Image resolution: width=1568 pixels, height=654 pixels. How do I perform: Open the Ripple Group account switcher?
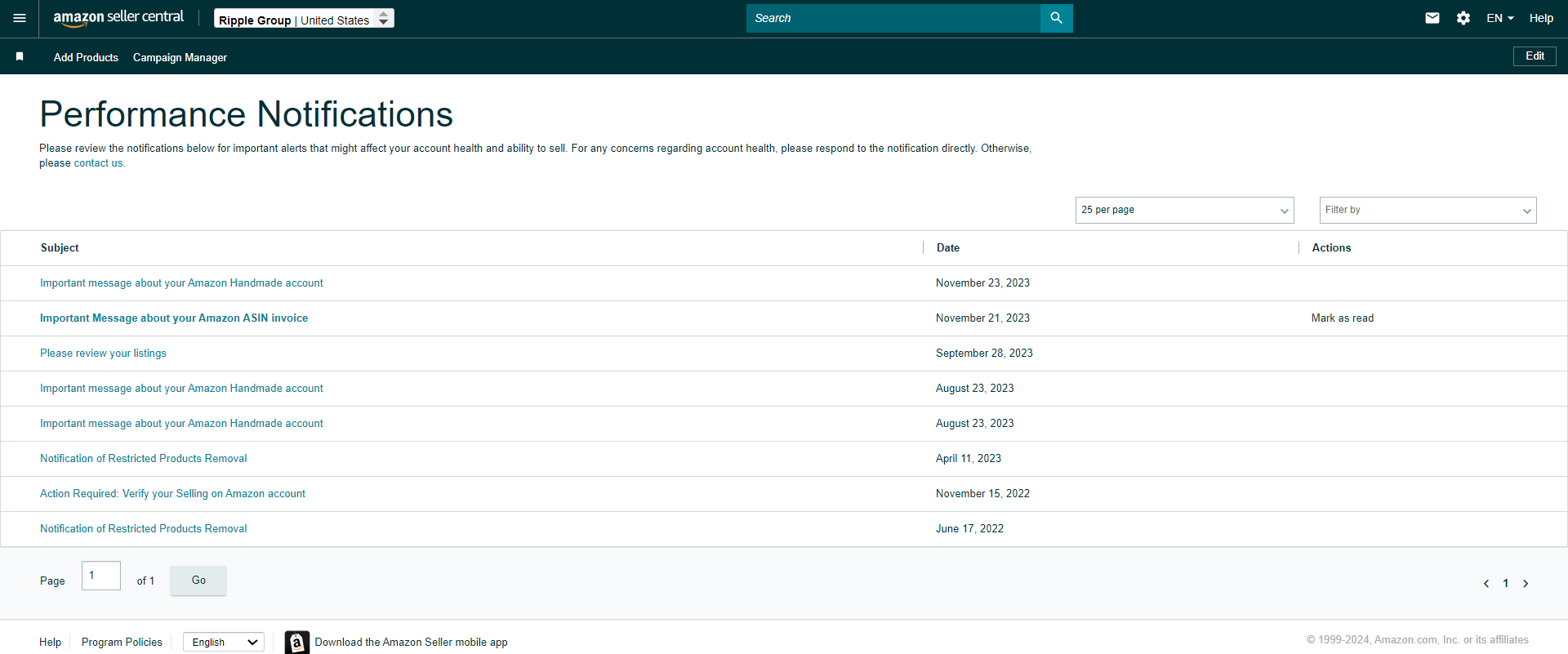pos(304,19)
